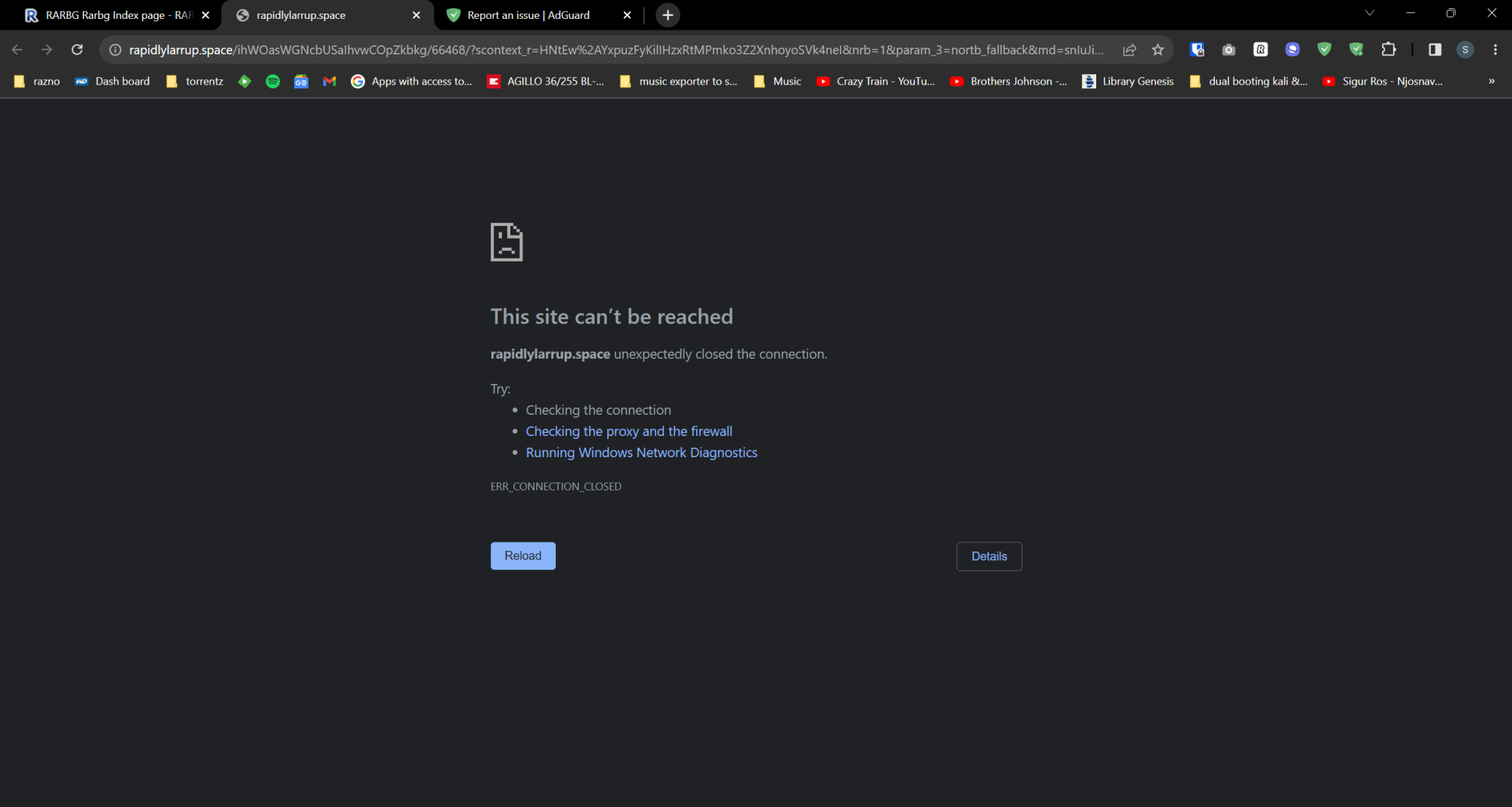
Task: Open the Google News bookmark
Action: click(301, 81)
